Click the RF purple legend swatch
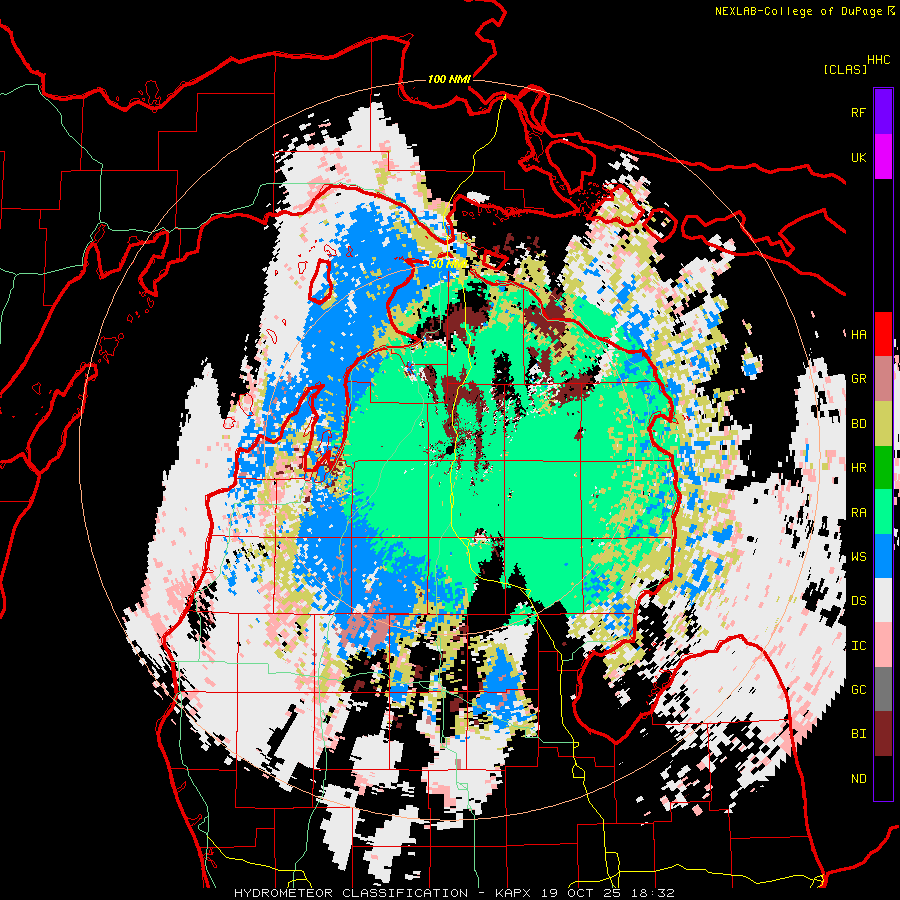This screenshot has width=900, height=900. click(x=883, y=112)
